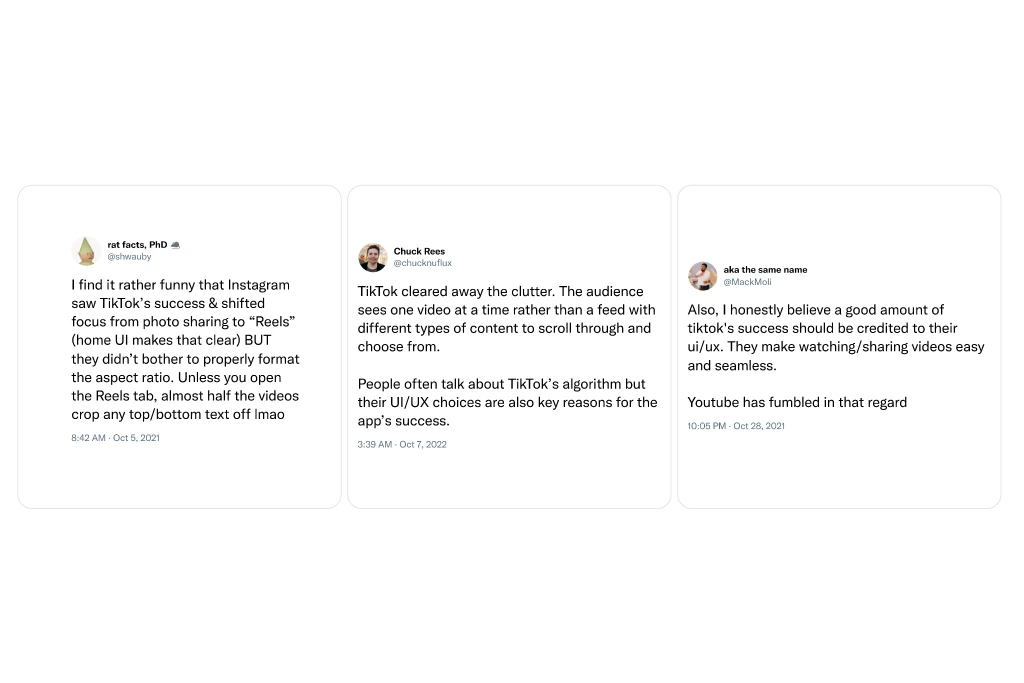Visit the @MackMoli handle
1024x683 pixels.
(x=747, y=282)
